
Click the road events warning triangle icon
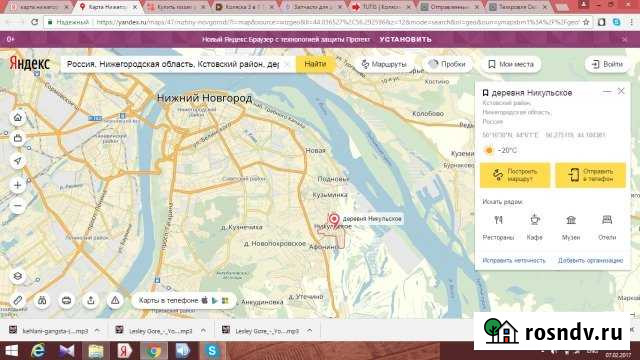click(115, 301)
